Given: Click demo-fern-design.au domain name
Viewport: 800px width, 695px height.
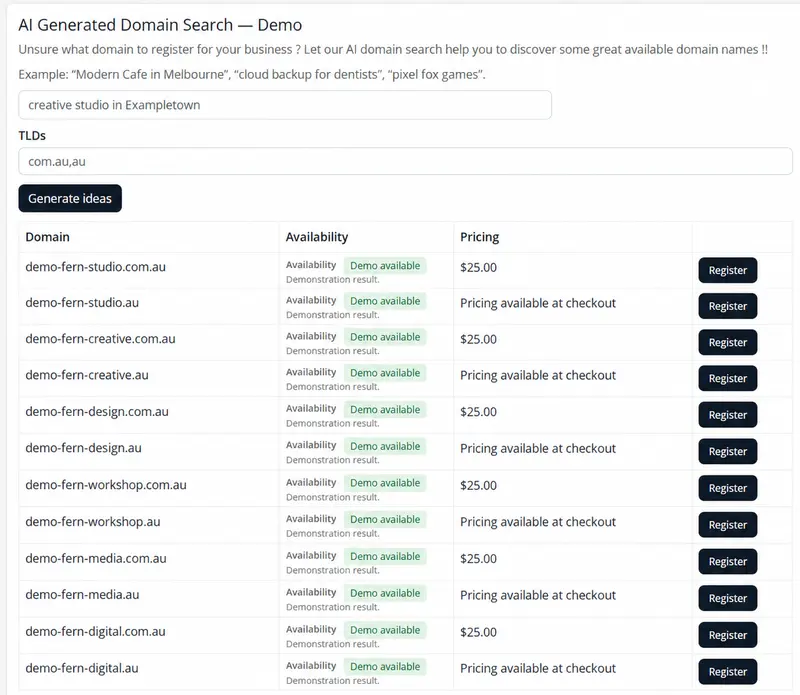Looking at the screenshot, I should (x=84, y=448).
